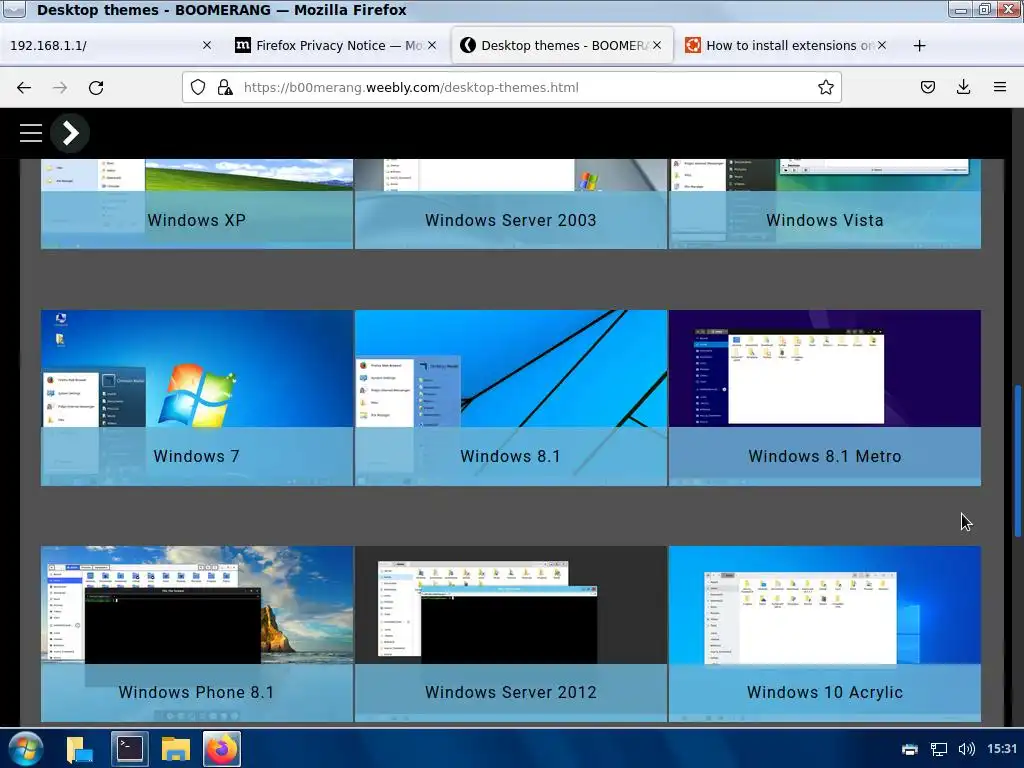Open the taskbar desktop files icon
This screenshot has width=1024, height=768.
point(79,749)
